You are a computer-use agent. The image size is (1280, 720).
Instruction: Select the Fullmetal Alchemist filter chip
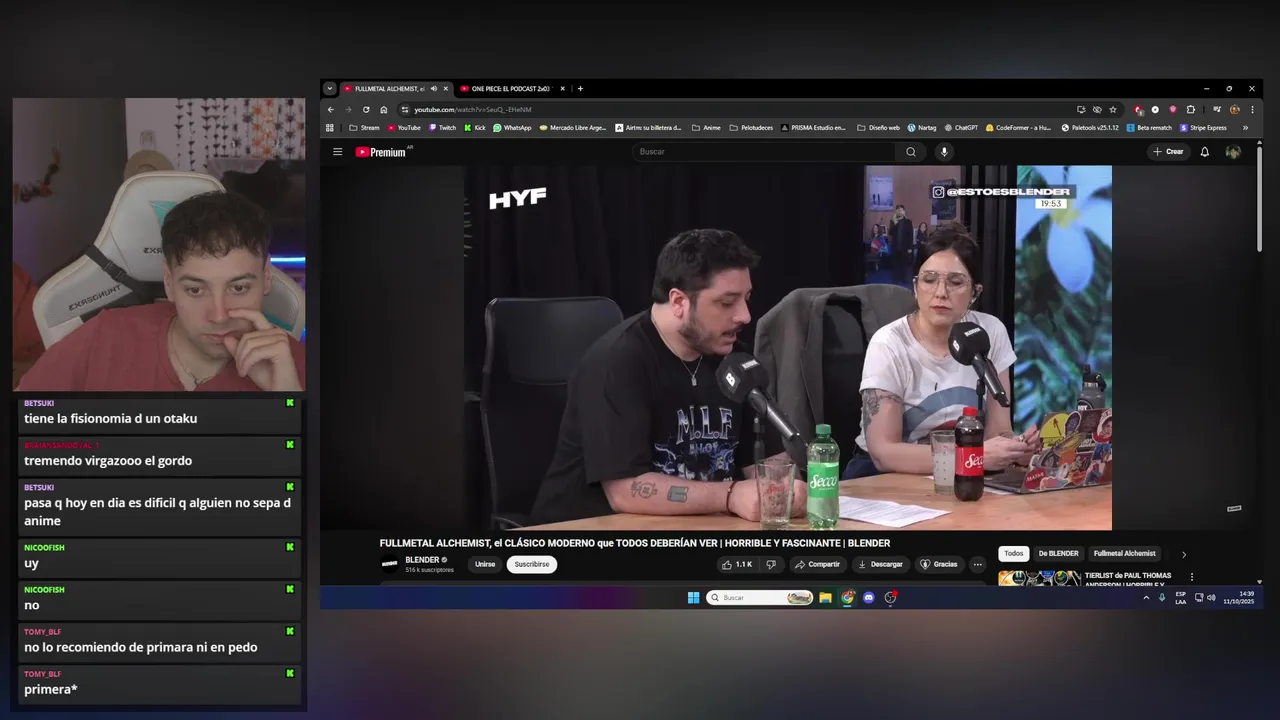(x=1125, y=554)
